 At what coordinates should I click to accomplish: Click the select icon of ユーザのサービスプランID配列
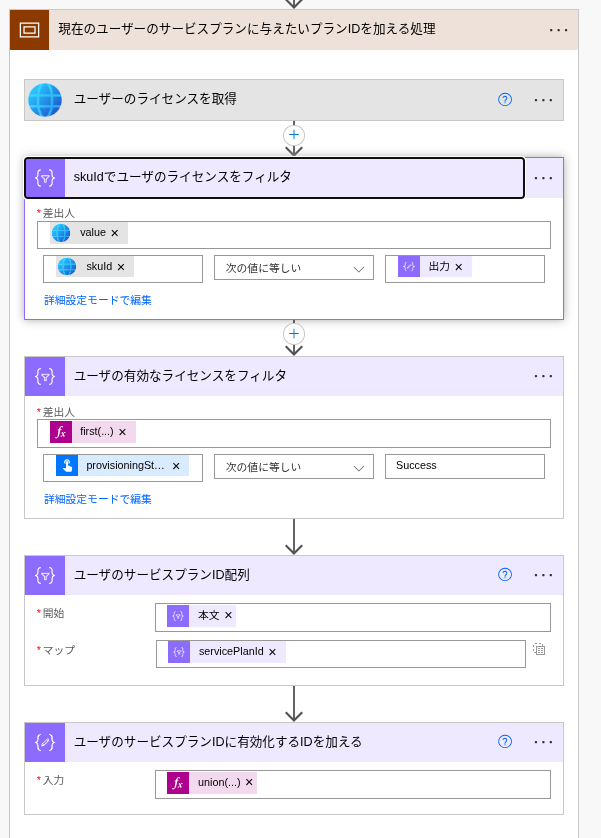point(45,576)
